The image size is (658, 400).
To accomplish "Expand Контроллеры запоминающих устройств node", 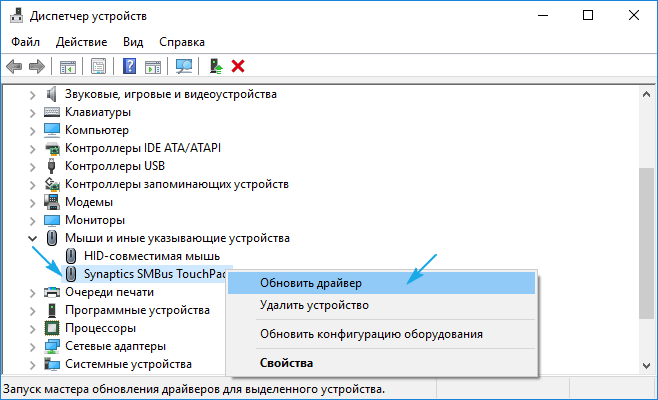I will point(32,186).
